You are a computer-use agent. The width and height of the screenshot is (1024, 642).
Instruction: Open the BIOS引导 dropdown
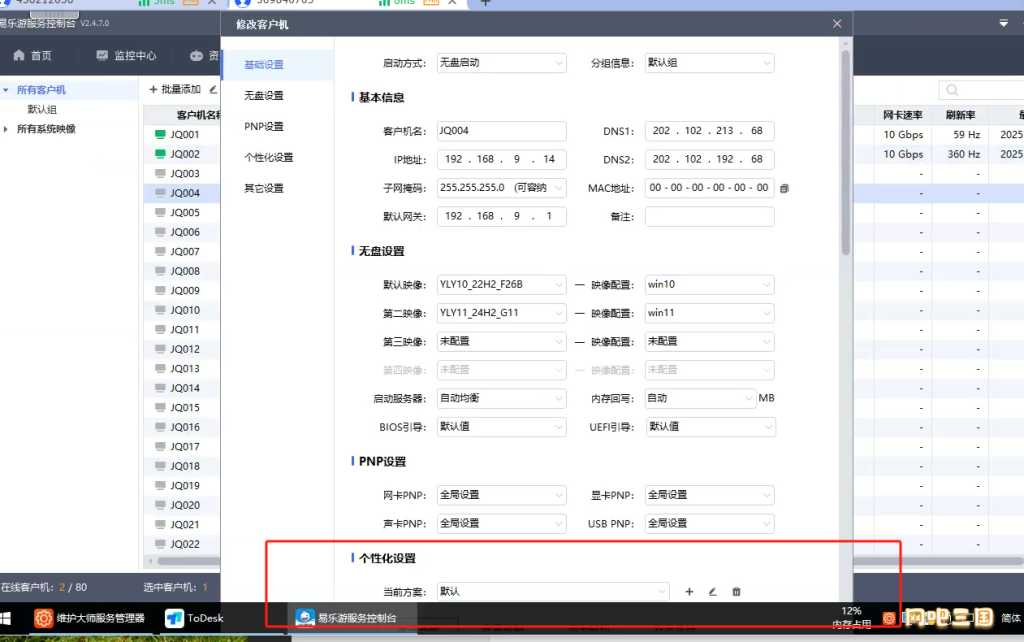point(502,427)
